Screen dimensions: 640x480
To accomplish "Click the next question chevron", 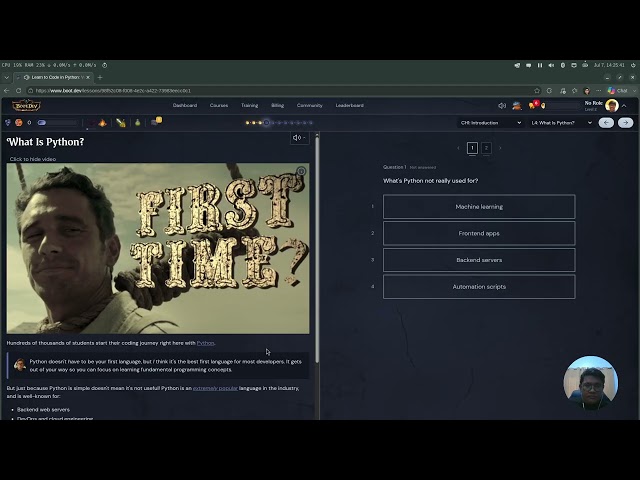I will tap(500, 148).
